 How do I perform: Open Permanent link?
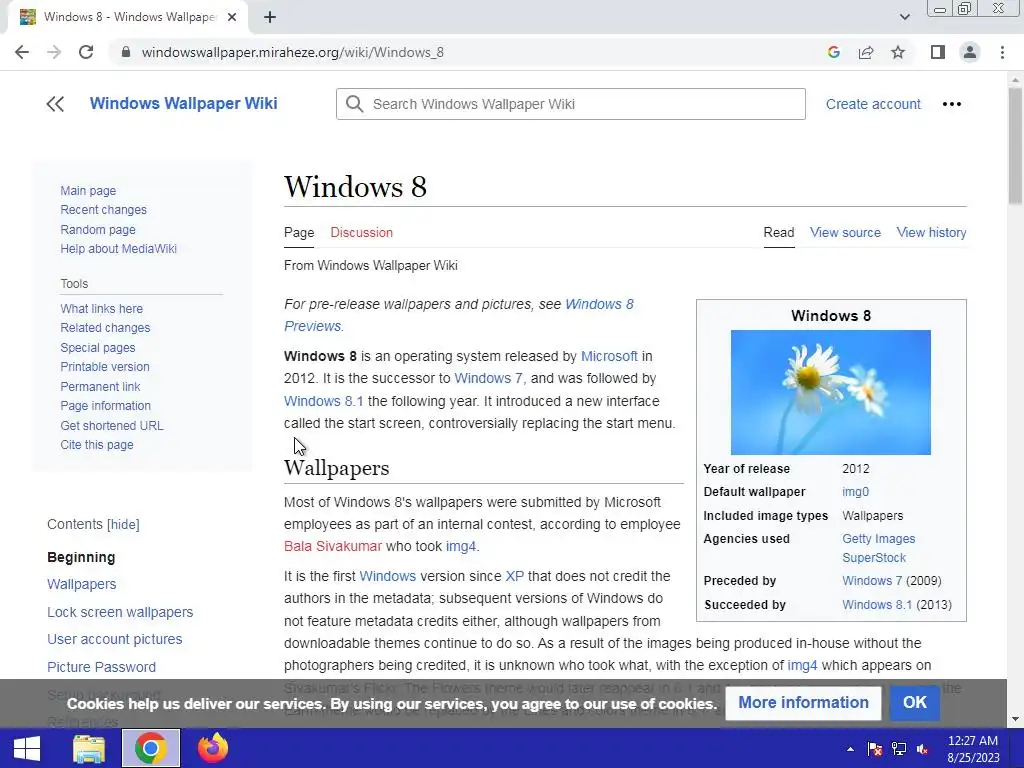[100, 386]
